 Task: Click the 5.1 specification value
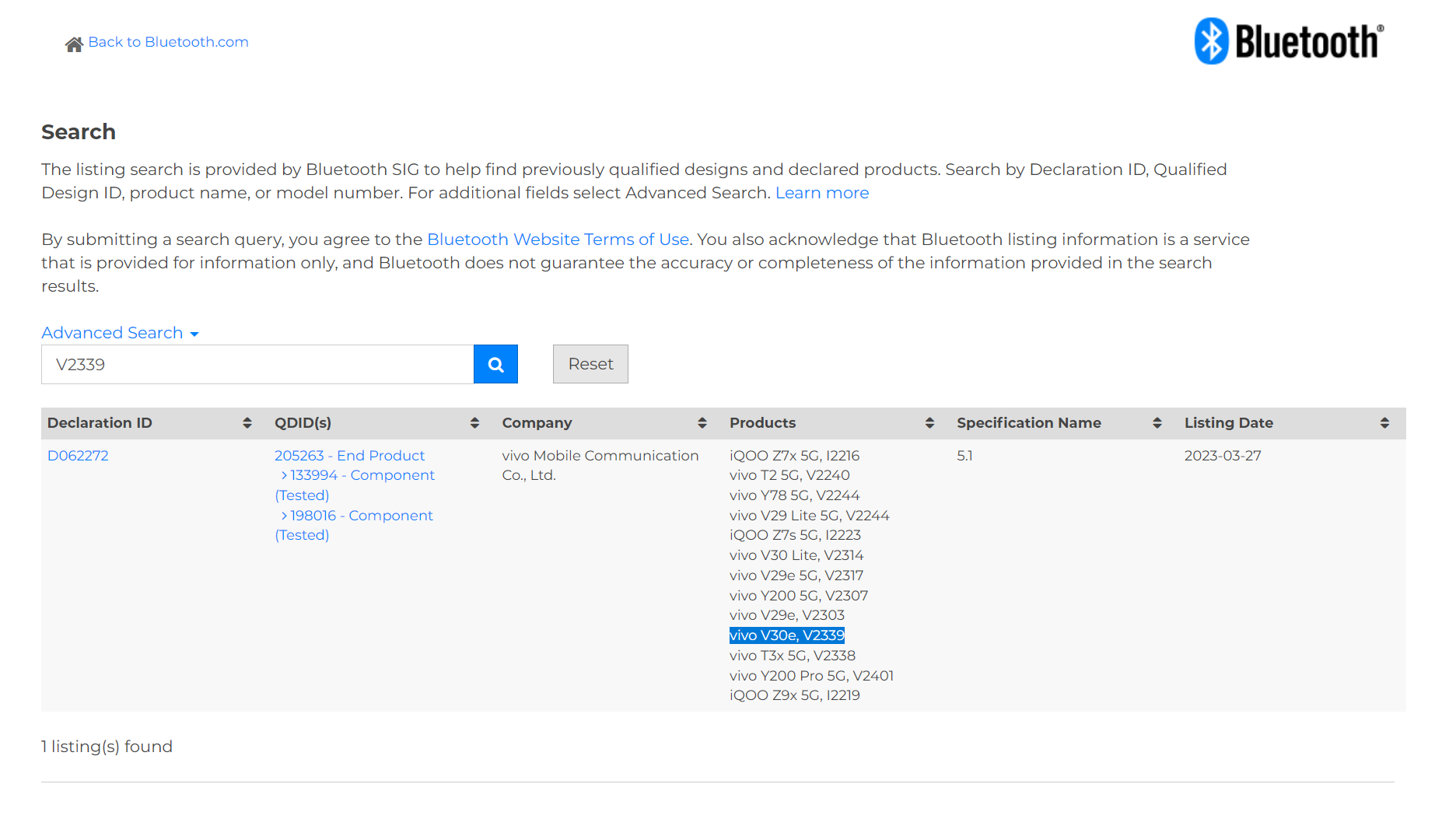pos(964,456)
